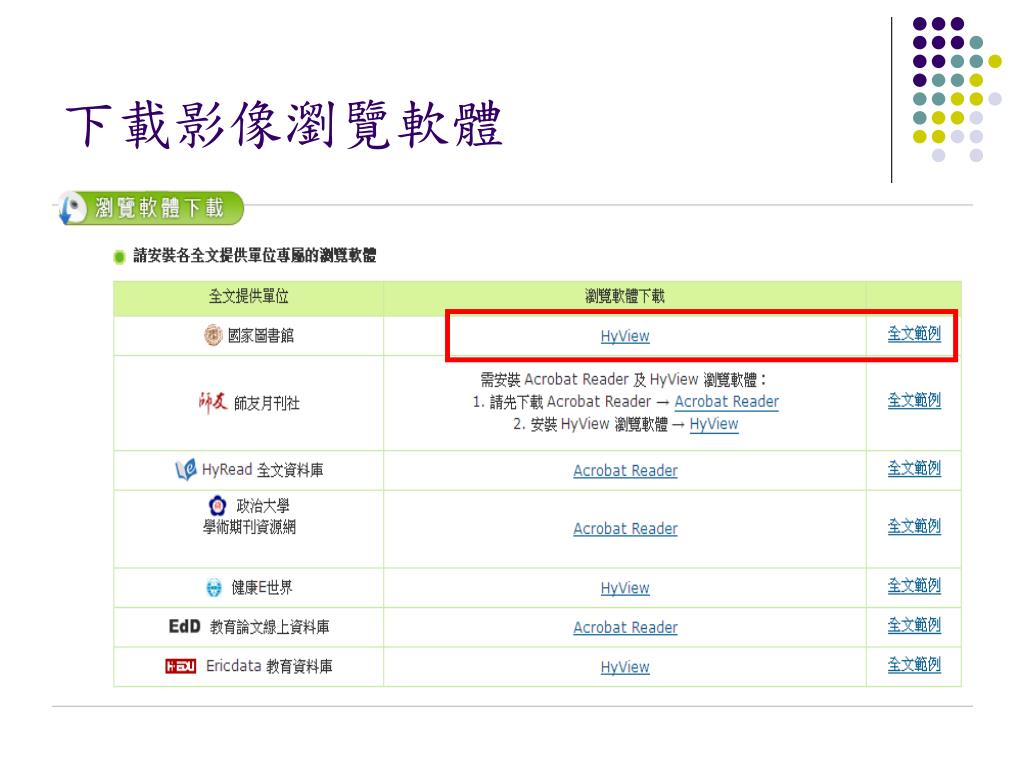Image resolution: width=1024 pixels, height=768 pixels.
Task: Open 全文範例 link for Ericdata row
Action: [914, 665]
